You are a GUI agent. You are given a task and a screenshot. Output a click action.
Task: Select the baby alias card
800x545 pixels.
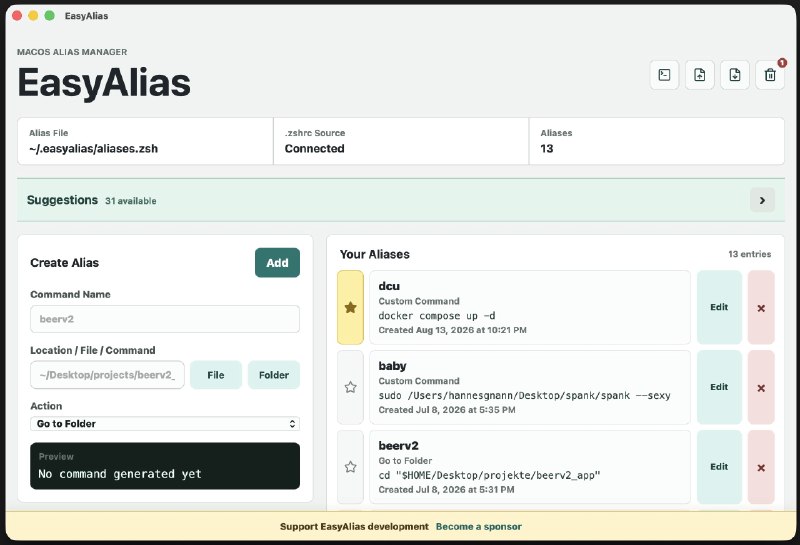pos(530,387)
